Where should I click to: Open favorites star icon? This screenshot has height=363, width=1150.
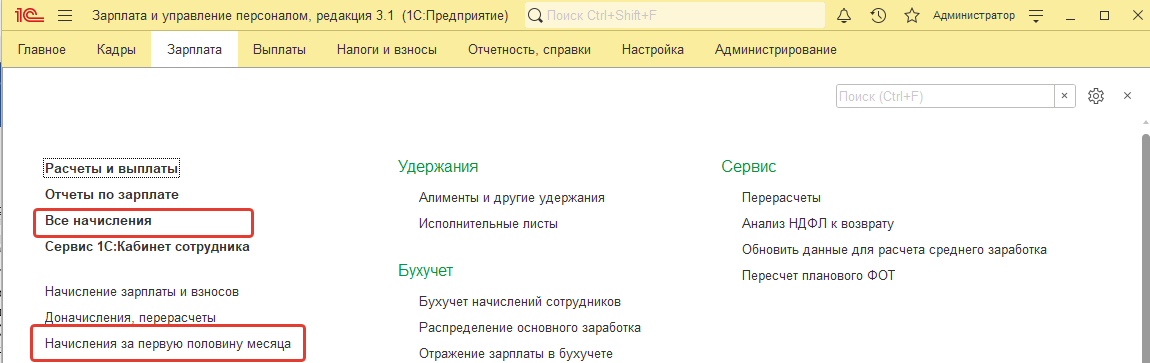tap(912, 15)
